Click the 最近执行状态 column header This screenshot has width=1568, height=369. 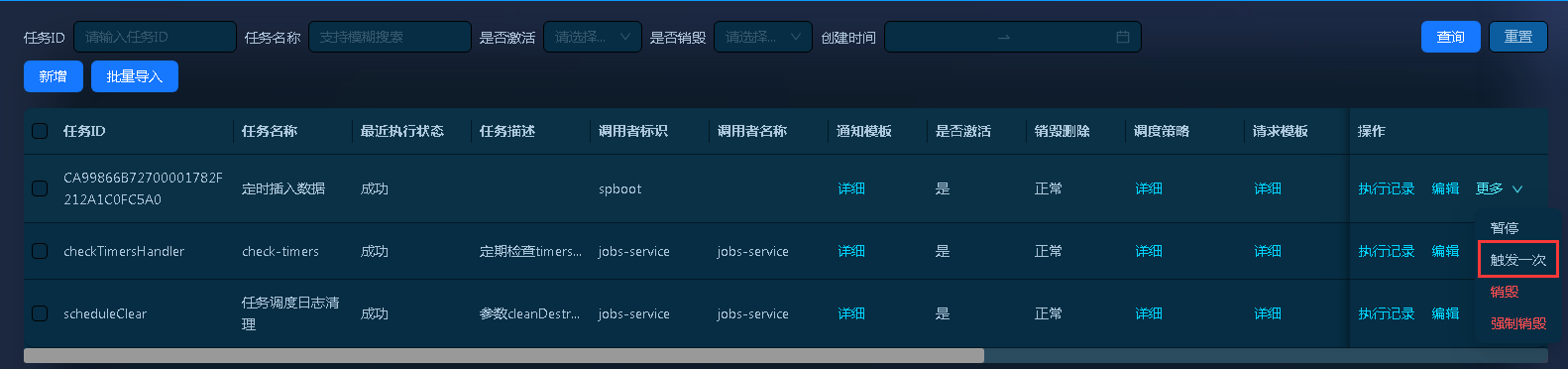[402, 131]
